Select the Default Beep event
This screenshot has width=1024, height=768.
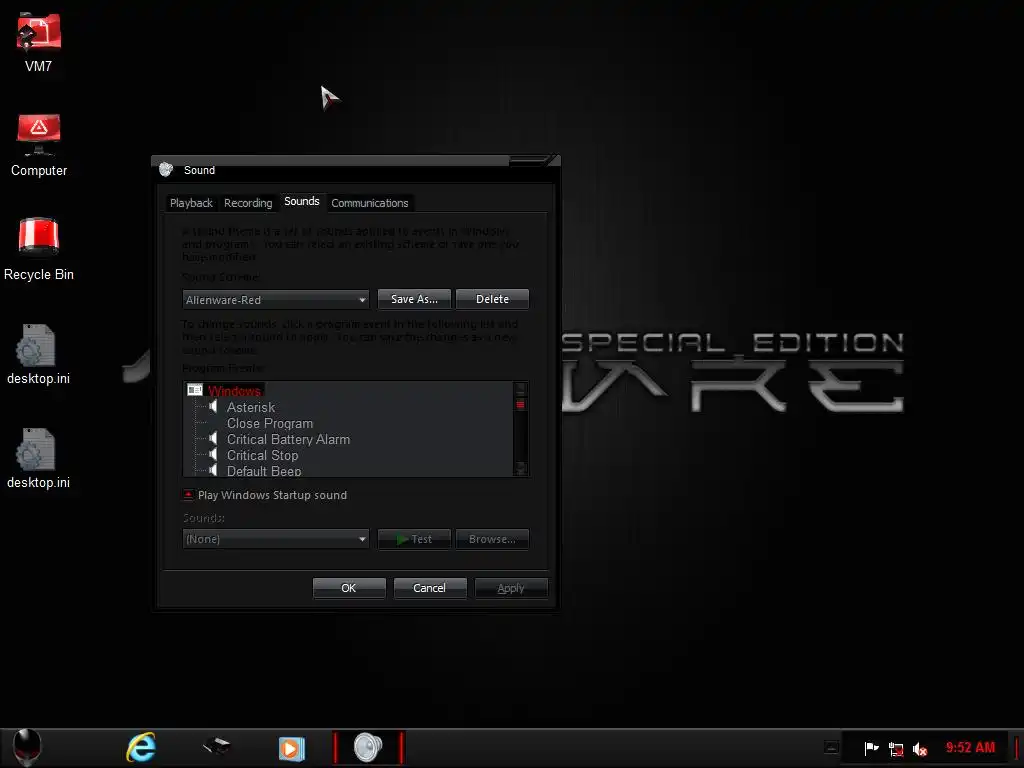click(264, 470)
